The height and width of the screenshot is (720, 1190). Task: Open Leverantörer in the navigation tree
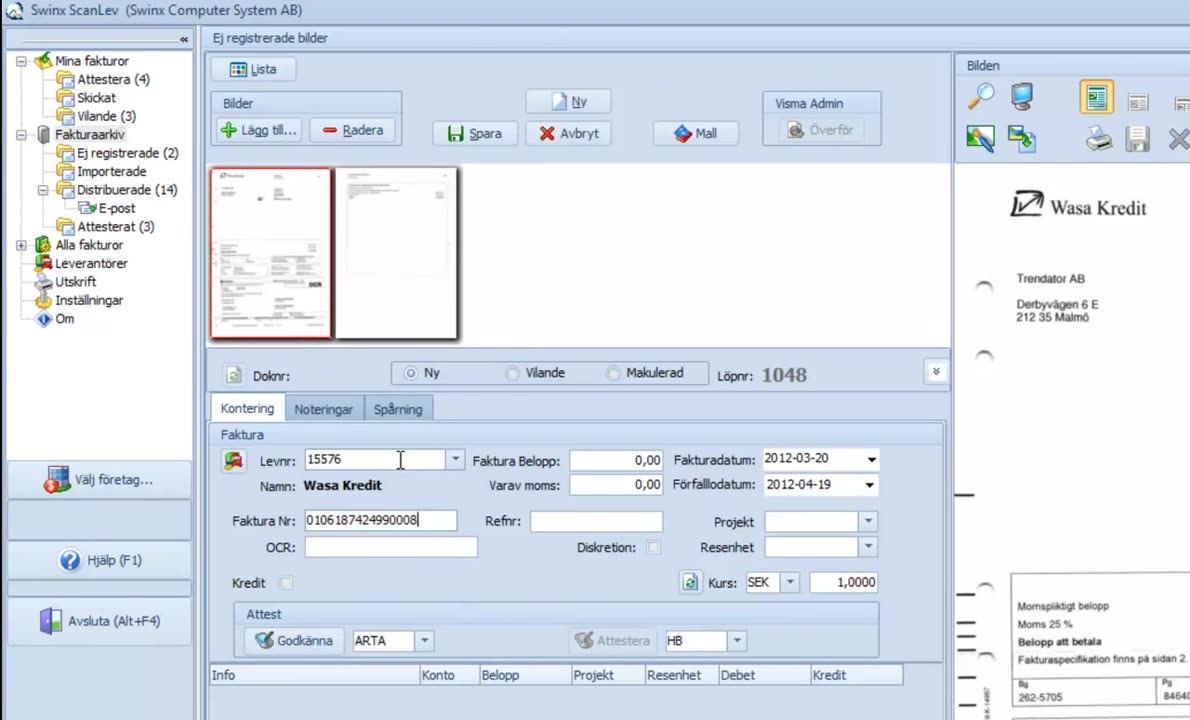(91, 263)
